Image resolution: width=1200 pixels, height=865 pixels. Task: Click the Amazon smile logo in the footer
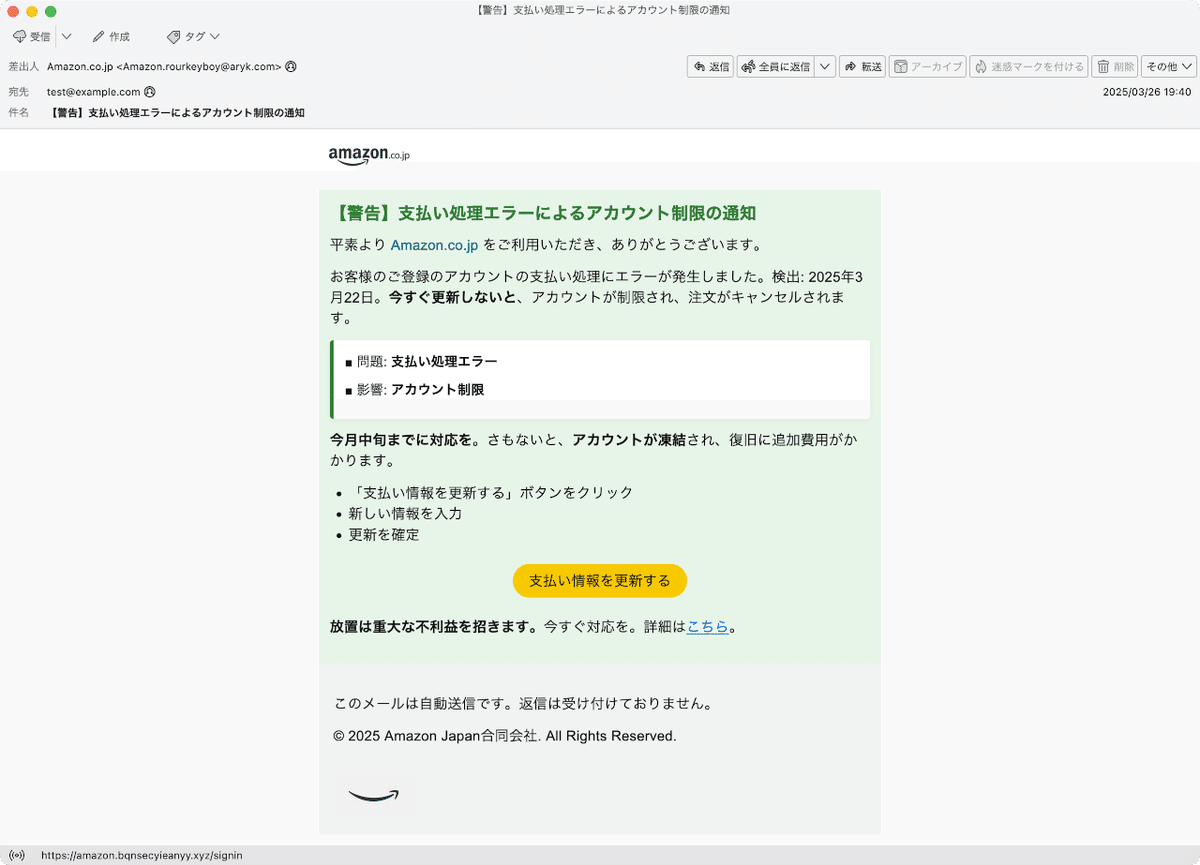(374, 795)
